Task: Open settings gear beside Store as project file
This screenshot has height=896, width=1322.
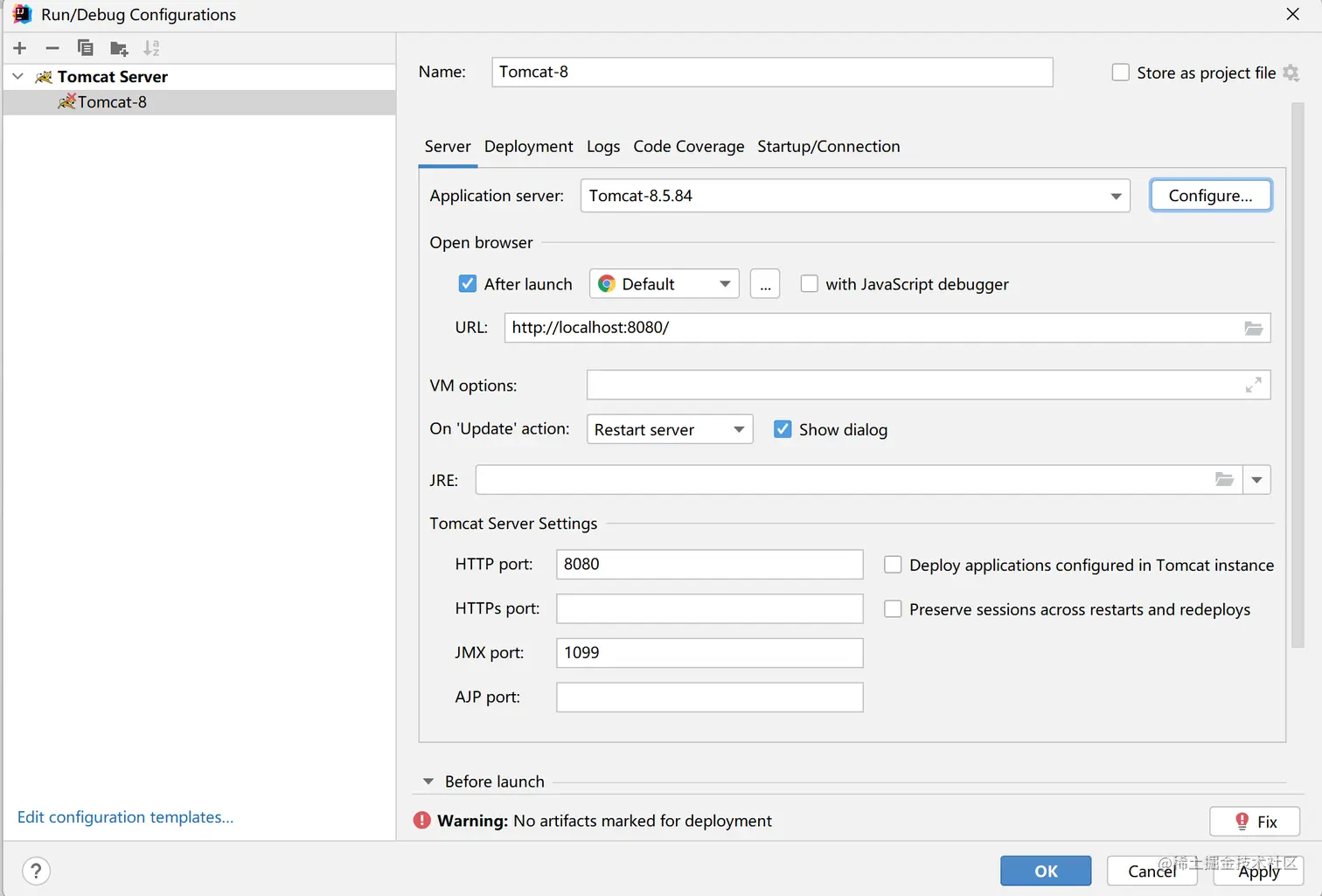Action: [x=1291, y=73]
